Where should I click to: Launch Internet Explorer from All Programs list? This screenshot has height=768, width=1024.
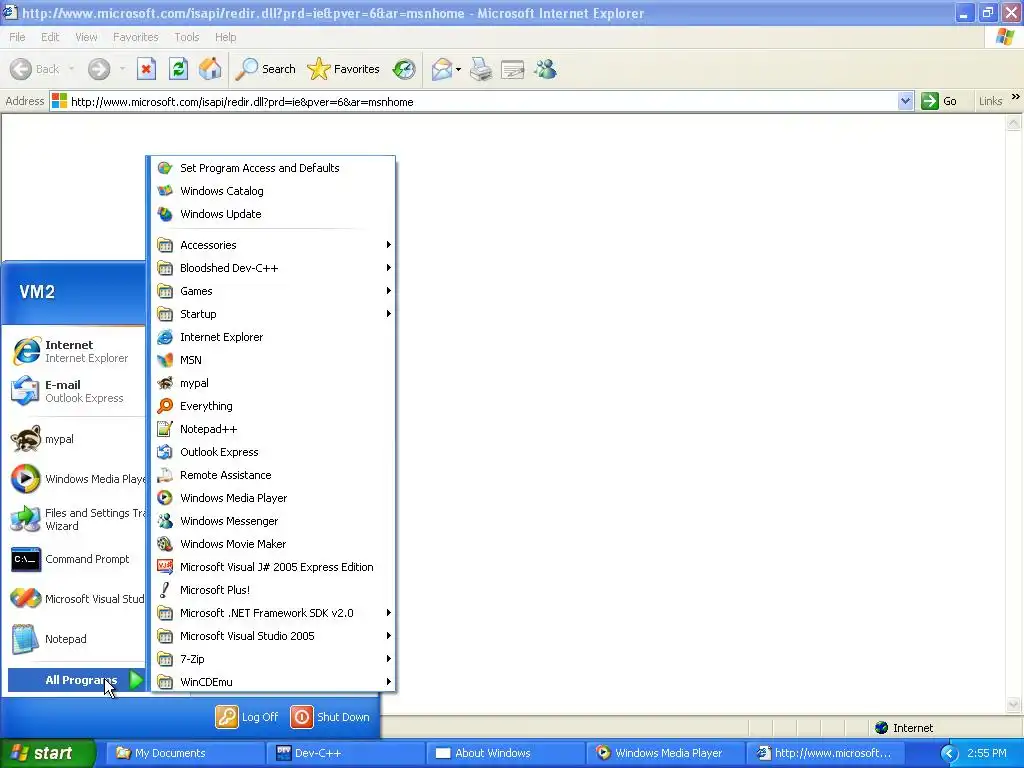point(273,337)
